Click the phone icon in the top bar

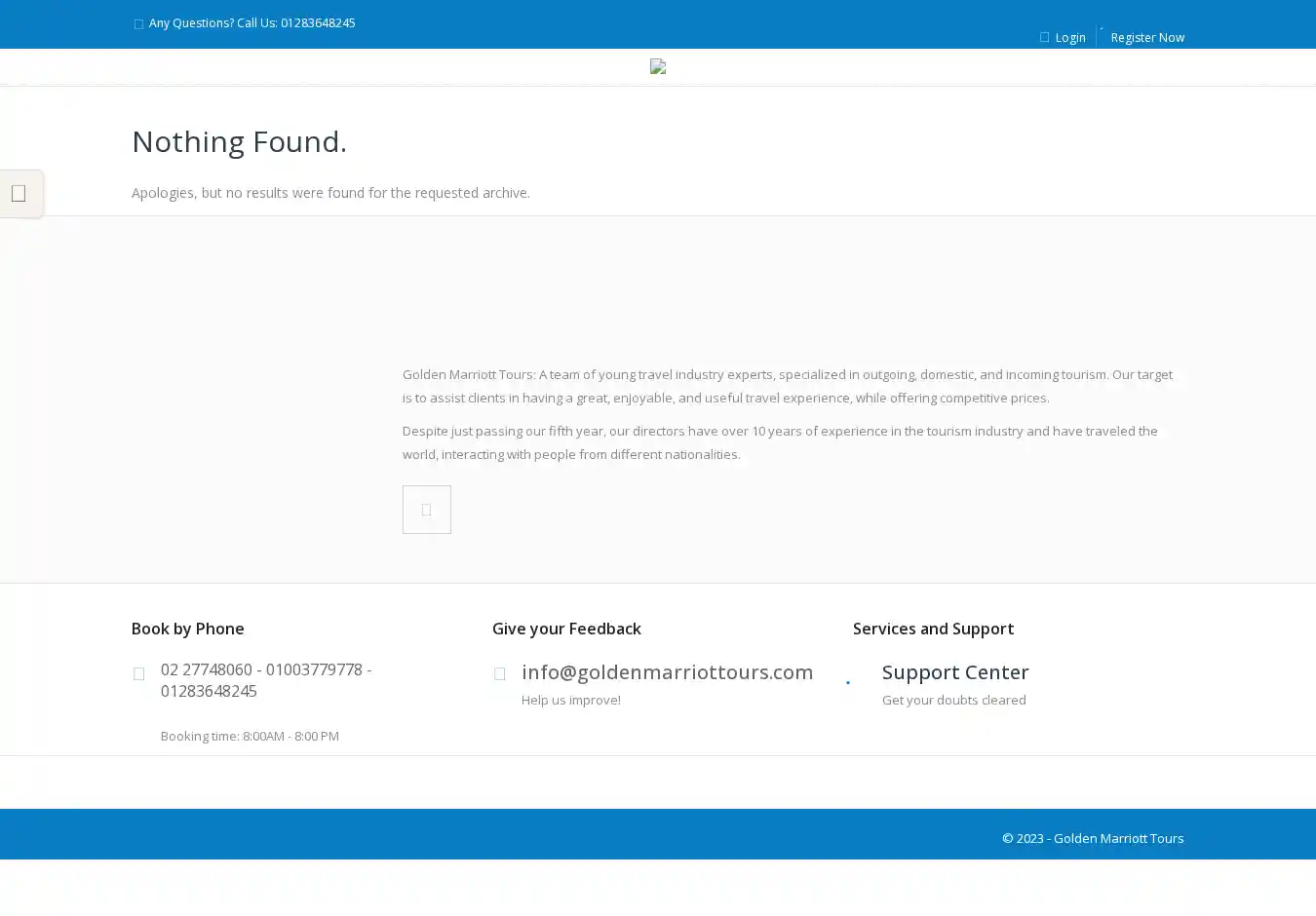(138, 24)
